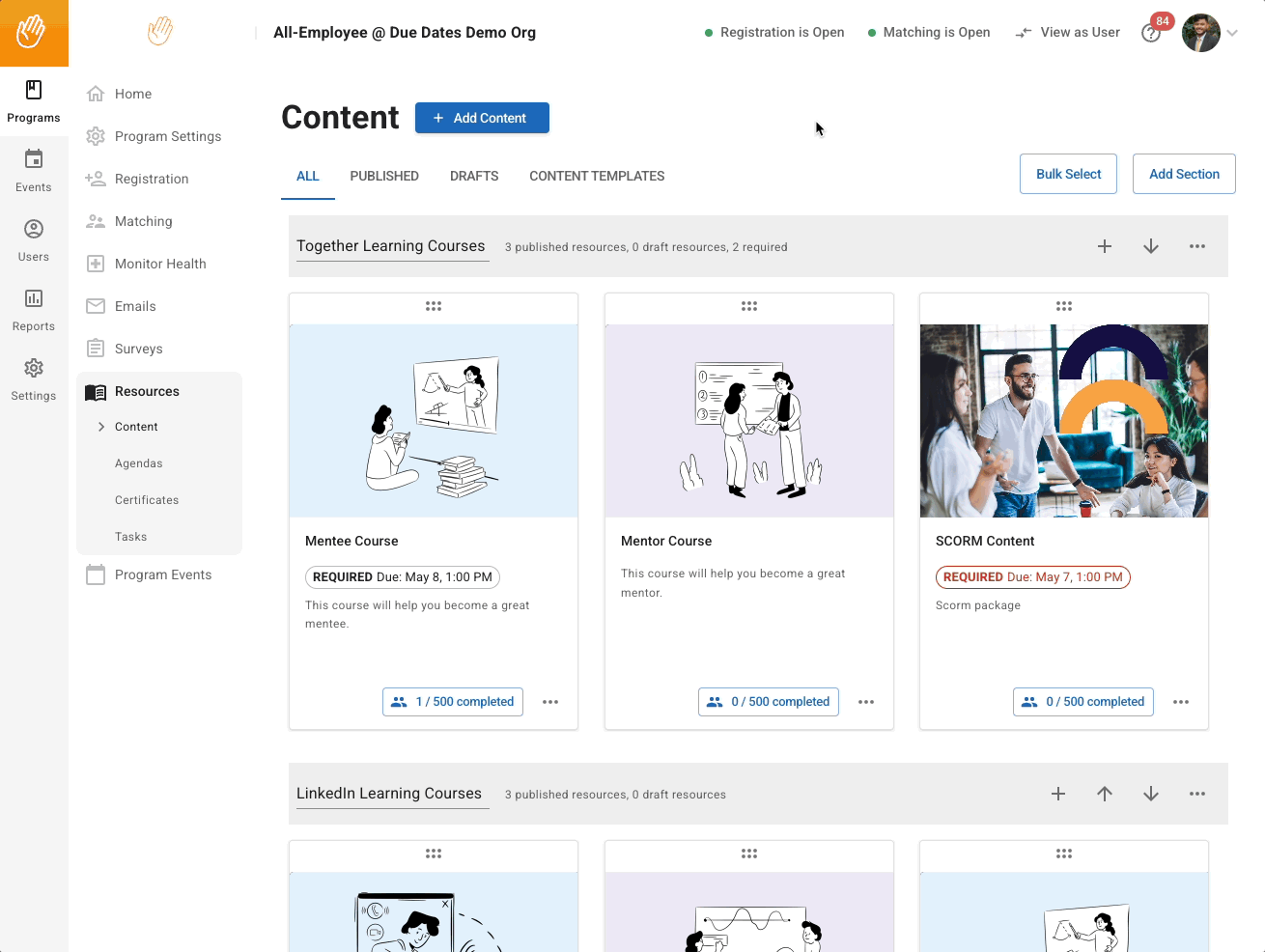Move Together Learning Courses section down
The image size is (1265, 952).
coord(1151,246)
